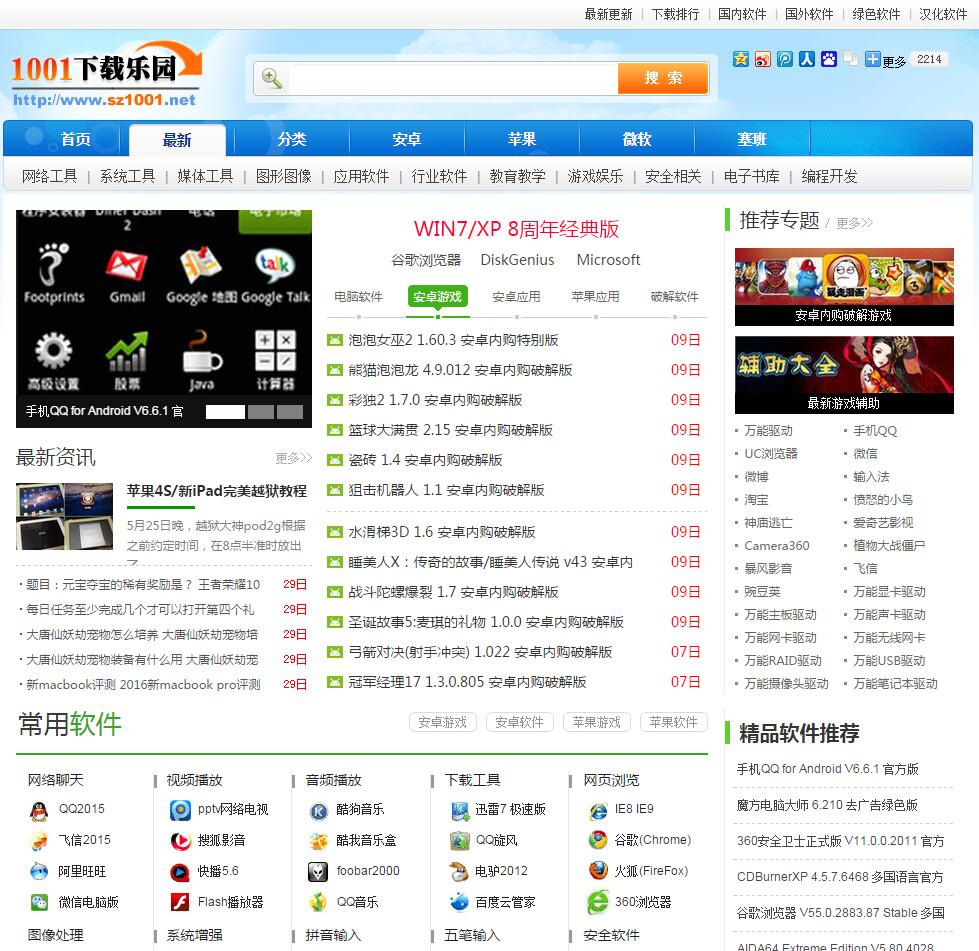Viewport: 979px width, 951px height.
Task: Click the 微信电脑版 icon
Action: point(39,902)
